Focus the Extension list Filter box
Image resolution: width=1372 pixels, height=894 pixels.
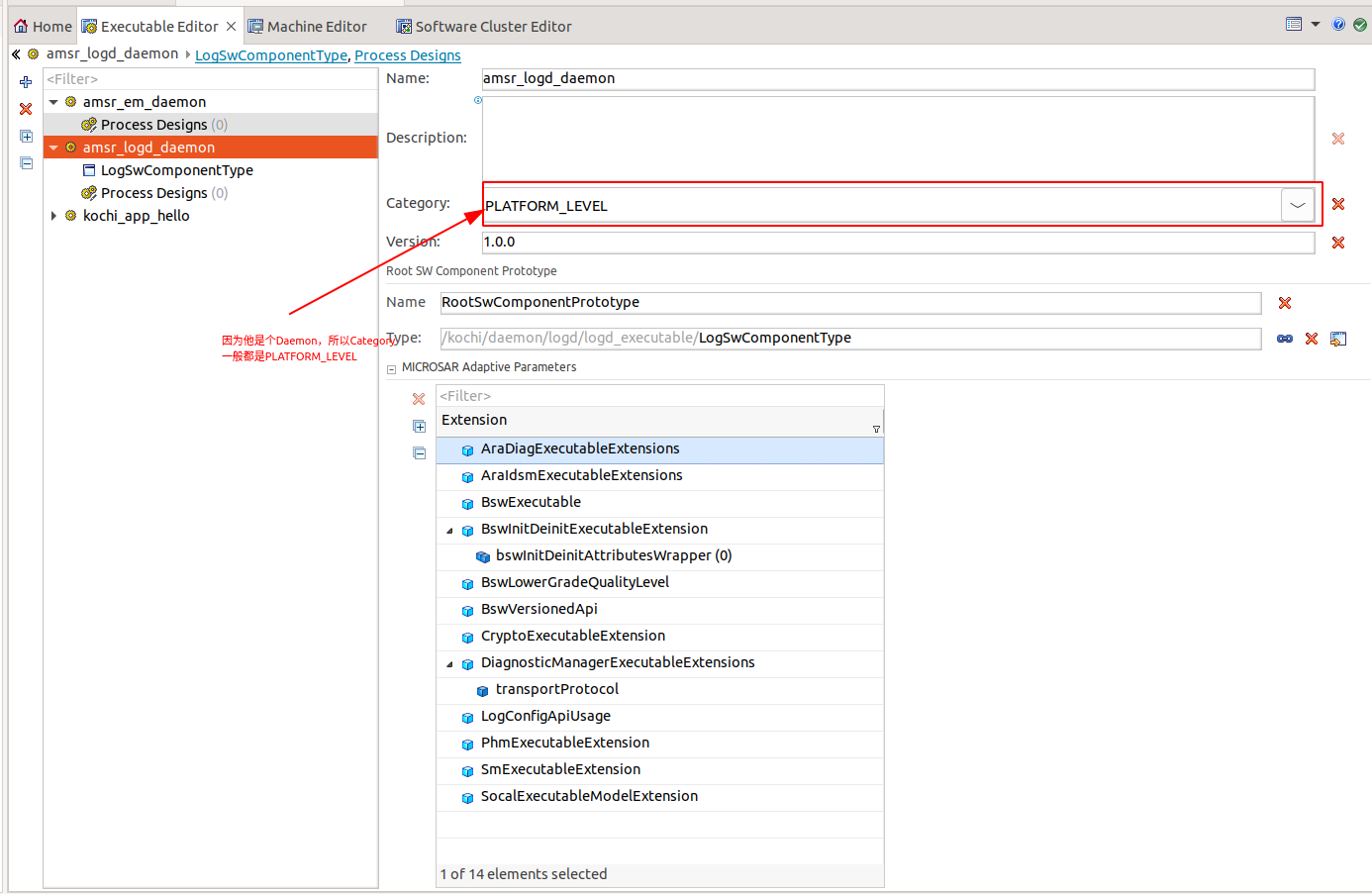659,396
